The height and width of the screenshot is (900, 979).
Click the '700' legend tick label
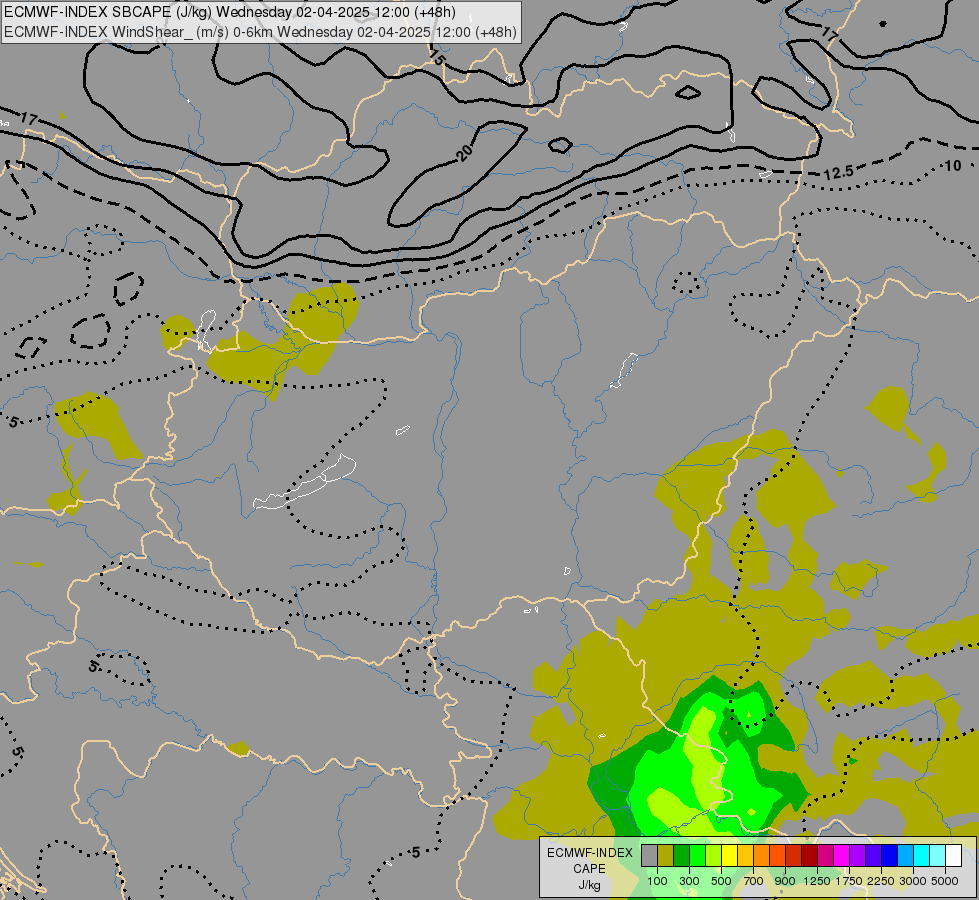coord(754,881)
